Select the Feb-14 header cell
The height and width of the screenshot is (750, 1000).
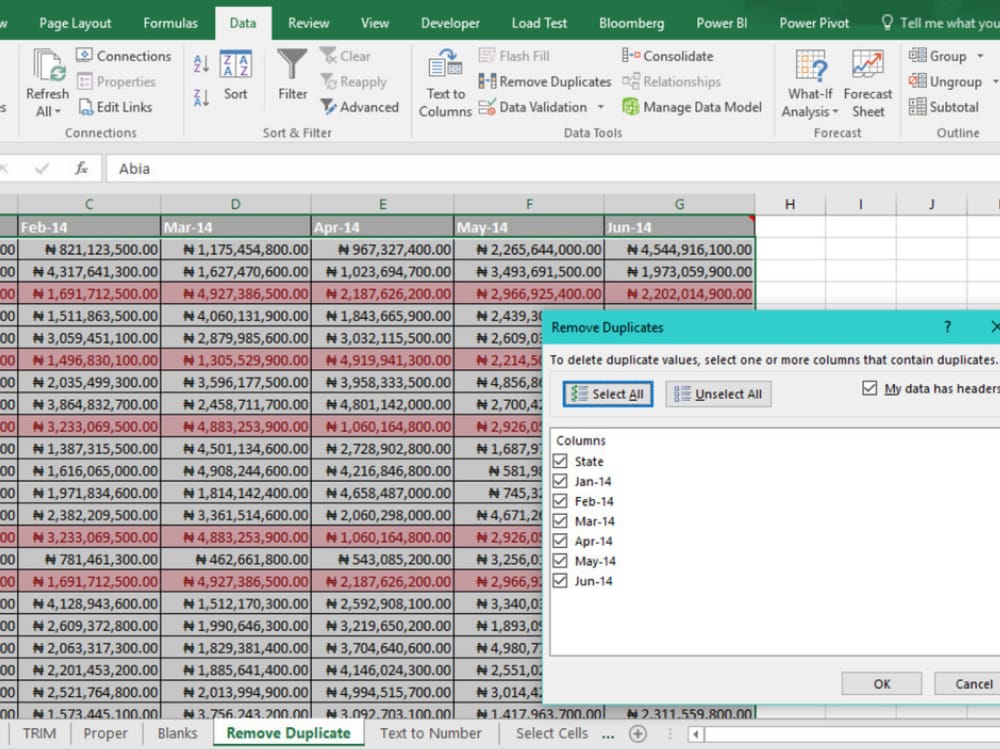pos(89,227)
